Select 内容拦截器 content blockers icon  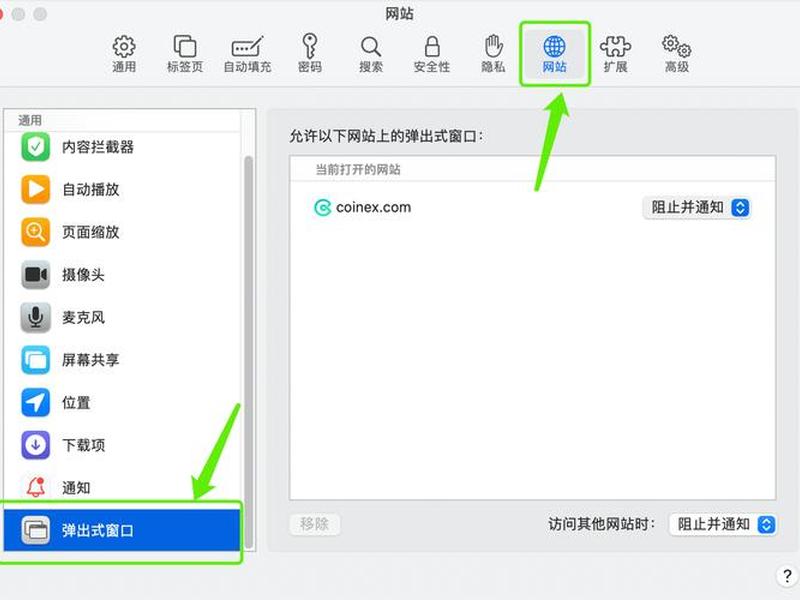pyautogui.click(x=35, y=147)
